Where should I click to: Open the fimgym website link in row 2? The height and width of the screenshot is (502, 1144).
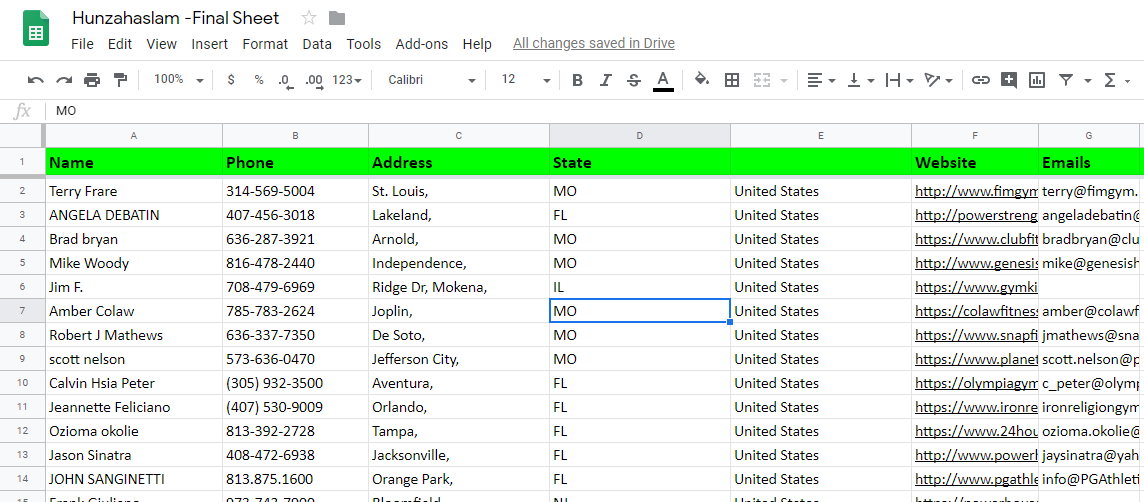coord(975,191)
